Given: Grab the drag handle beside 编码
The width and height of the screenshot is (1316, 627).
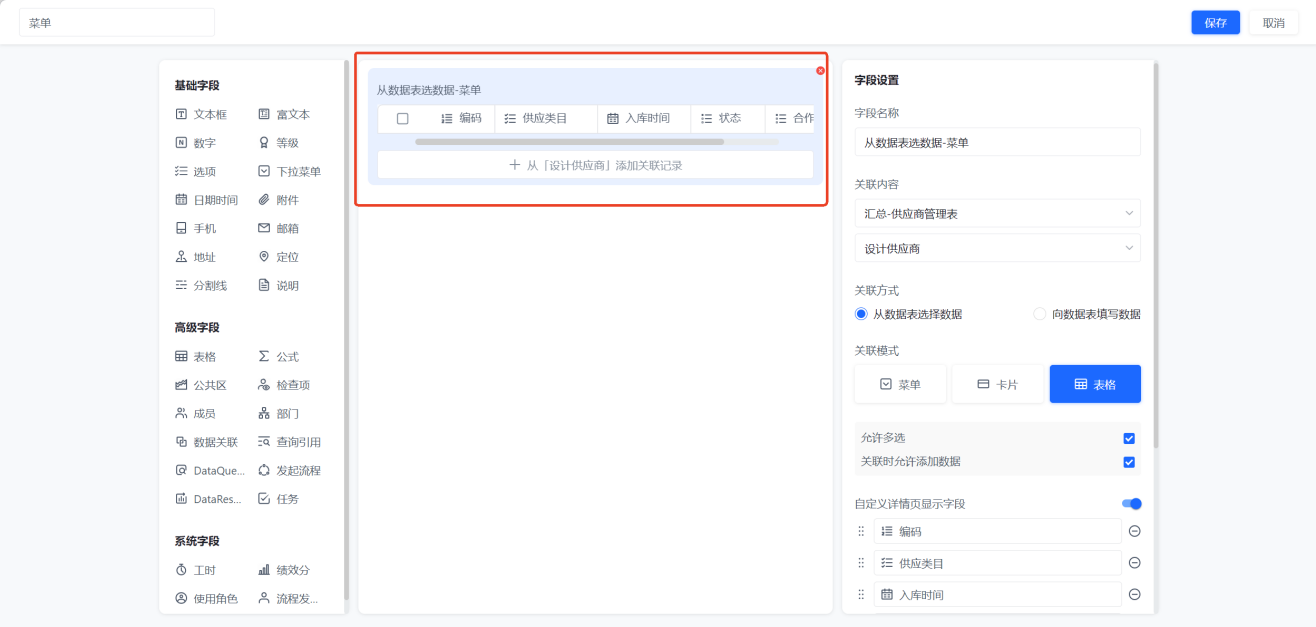Looking at the screenshot, I should tap(861, 532).
